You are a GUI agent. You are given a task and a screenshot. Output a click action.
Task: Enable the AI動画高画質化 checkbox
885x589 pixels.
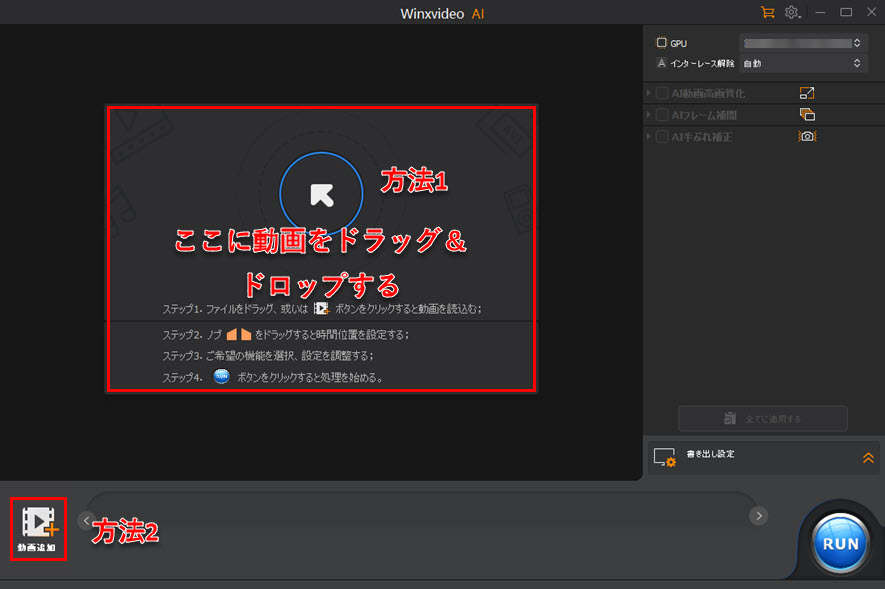click(x=662, y=93)
